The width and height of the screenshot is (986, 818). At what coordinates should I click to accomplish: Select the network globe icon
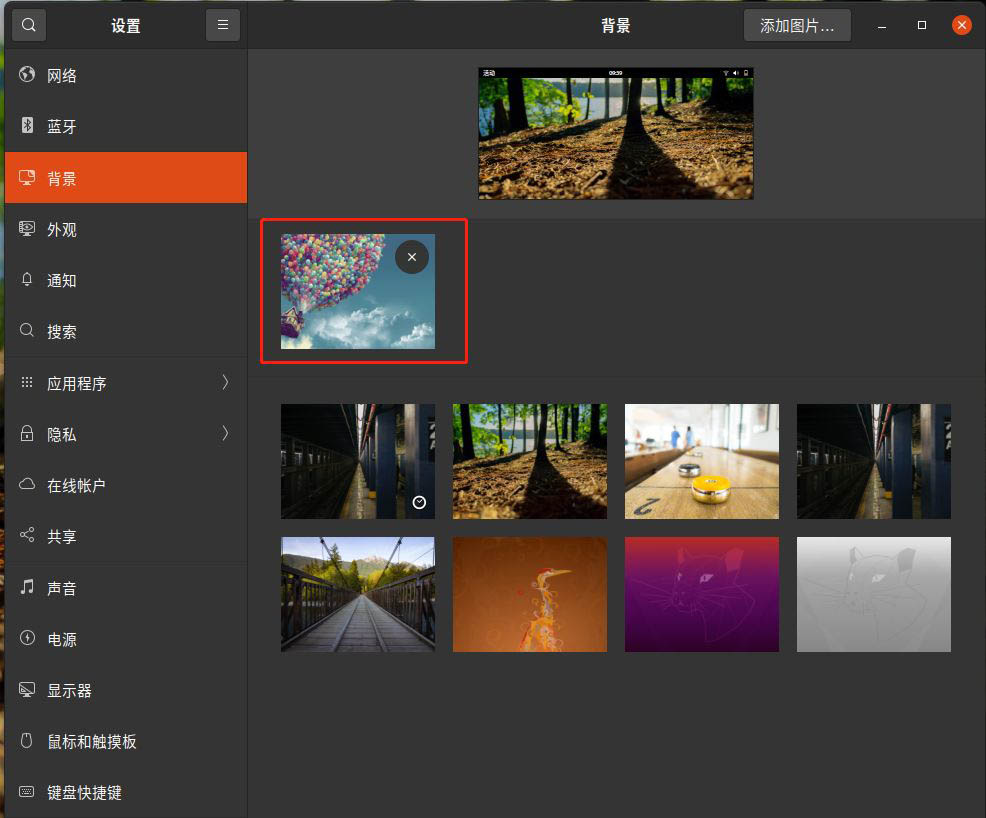click(x=27, y=75)
